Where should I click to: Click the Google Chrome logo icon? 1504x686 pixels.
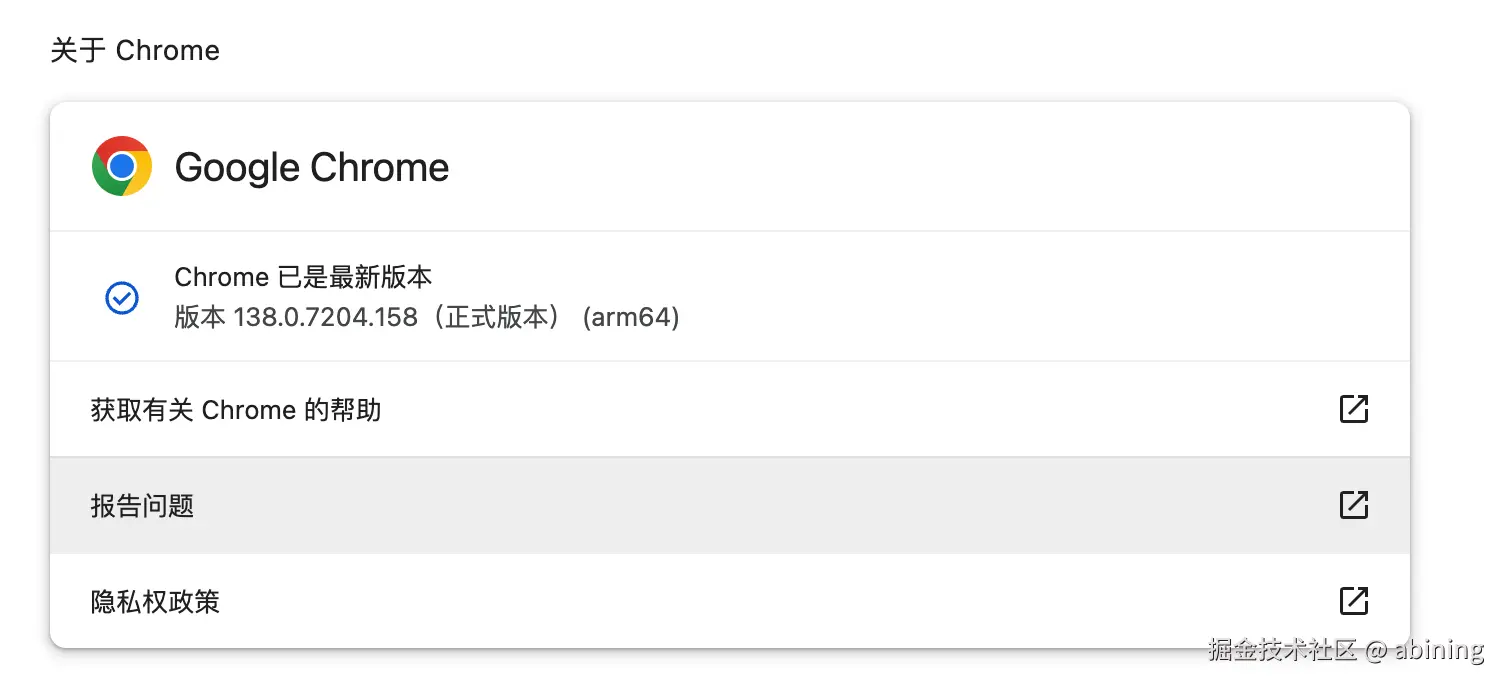point(122,166)
